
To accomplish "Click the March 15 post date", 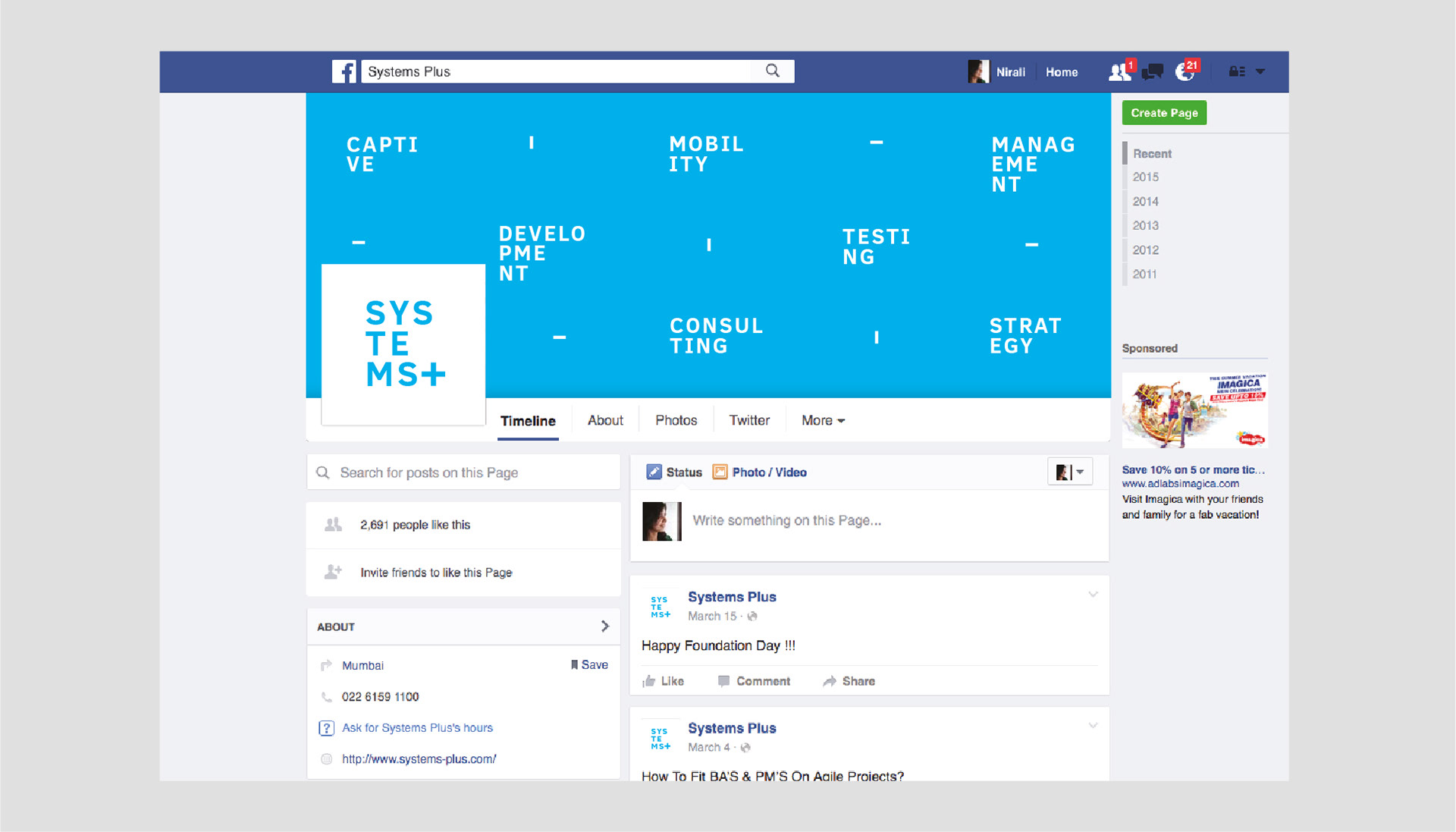I will tap(711, 616).
